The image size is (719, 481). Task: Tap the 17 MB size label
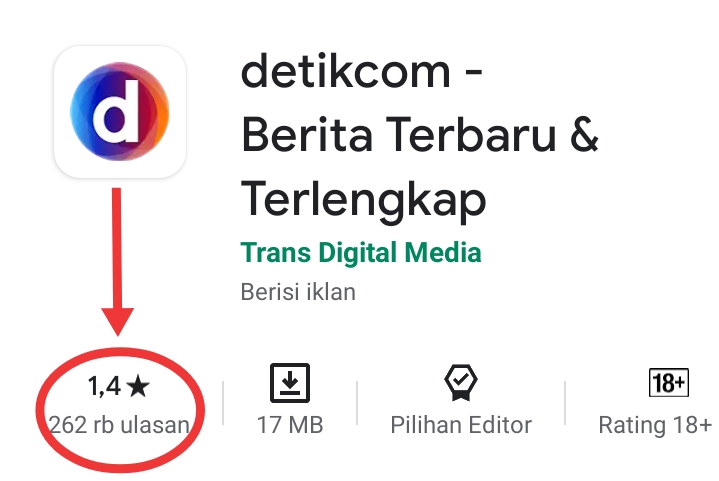tap(290, 425)
